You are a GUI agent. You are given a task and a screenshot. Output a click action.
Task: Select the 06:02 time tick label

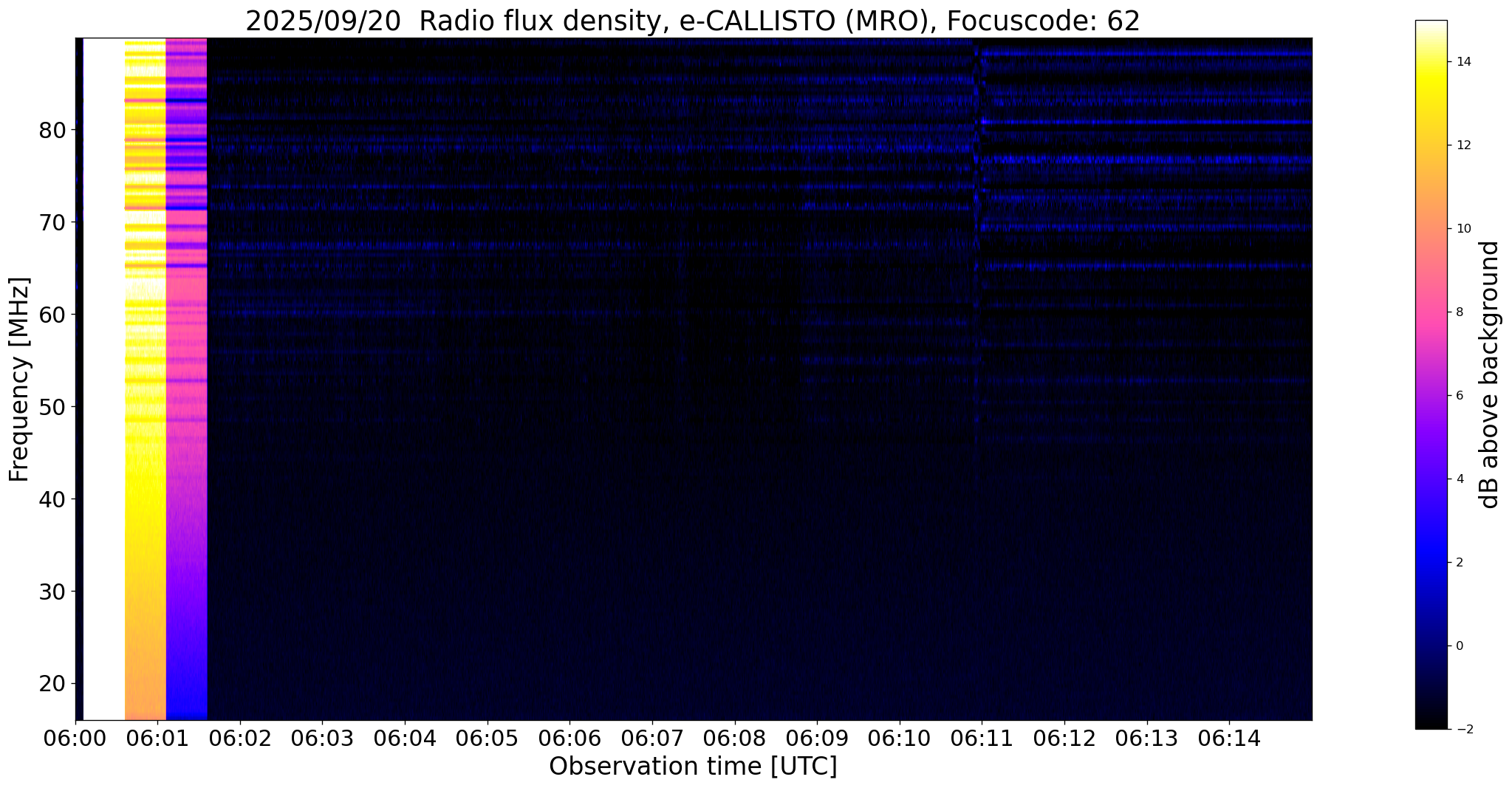[240, 739]
